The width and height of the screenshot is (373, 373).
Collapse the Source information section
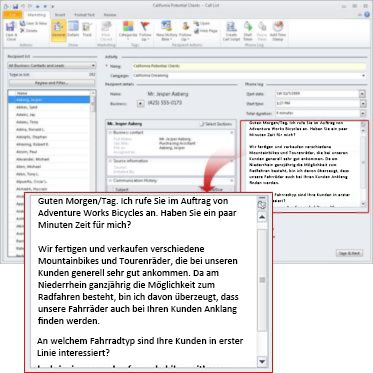pyautogui.click(x=232, y=161)
